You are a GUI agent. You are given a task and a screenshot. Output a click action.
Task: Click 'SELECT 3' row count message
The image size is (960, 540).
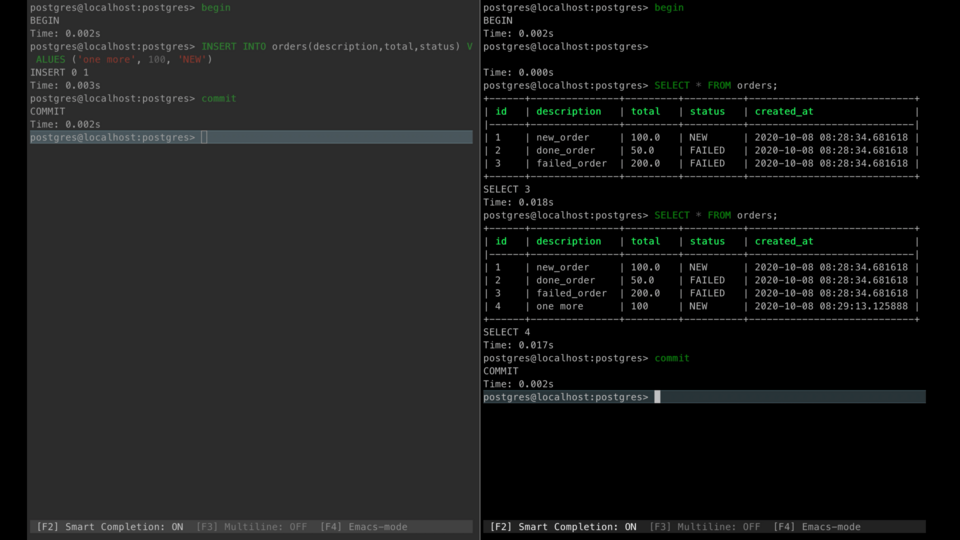(506, 189)
